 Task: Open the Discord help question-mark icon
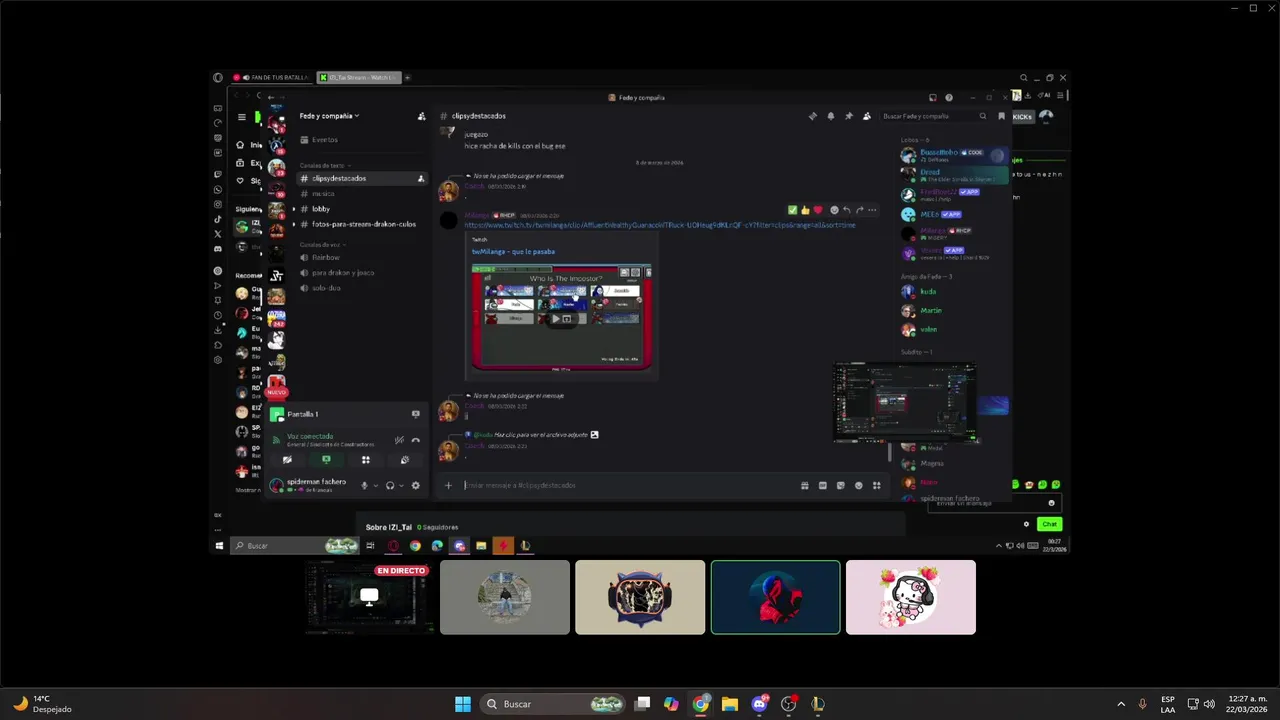tap(949, 97)
